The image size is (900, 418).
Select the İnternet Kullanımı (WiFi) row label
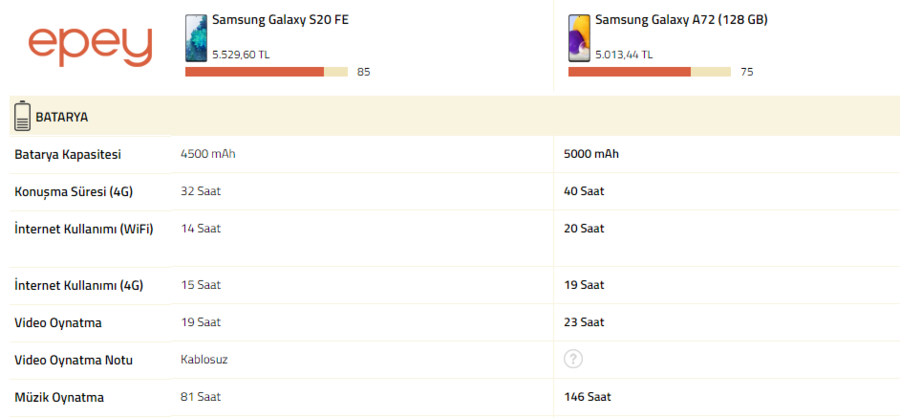pos(84,229)
